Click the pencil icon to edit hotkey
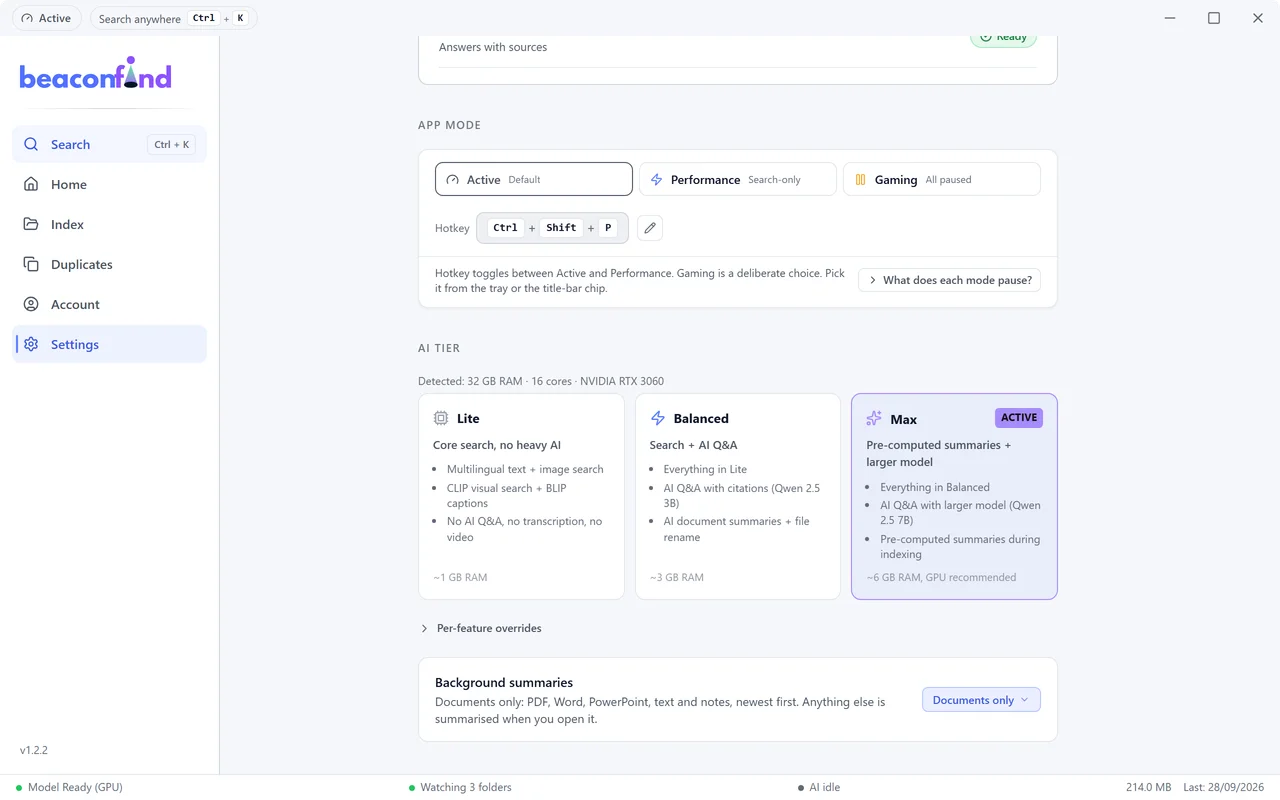This screenshot has height=800, width=1280. point(650,228)
